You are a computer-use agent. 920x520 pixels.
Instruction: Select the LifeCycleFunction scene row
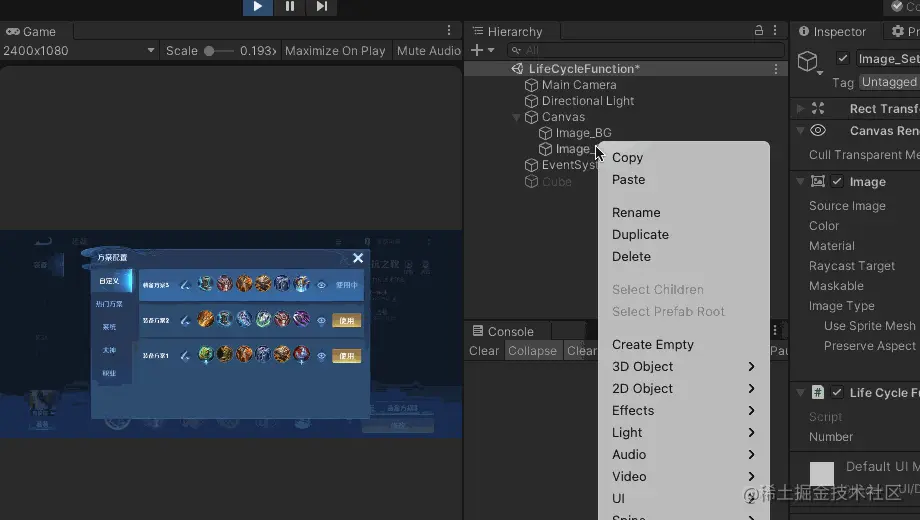tap(625, 69)
